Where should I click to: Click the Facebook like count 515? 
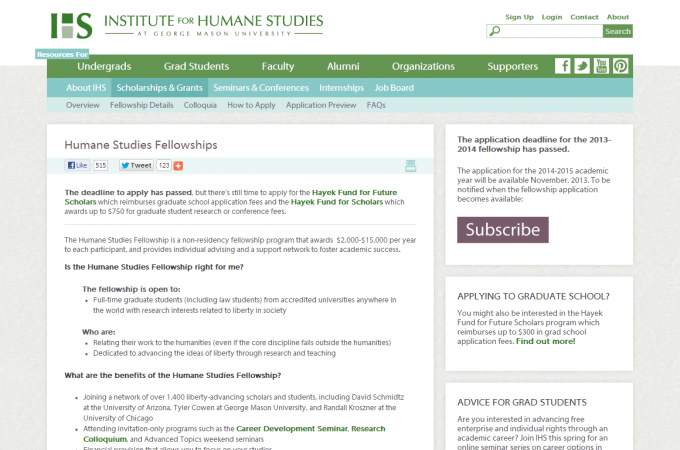point(101,165)
